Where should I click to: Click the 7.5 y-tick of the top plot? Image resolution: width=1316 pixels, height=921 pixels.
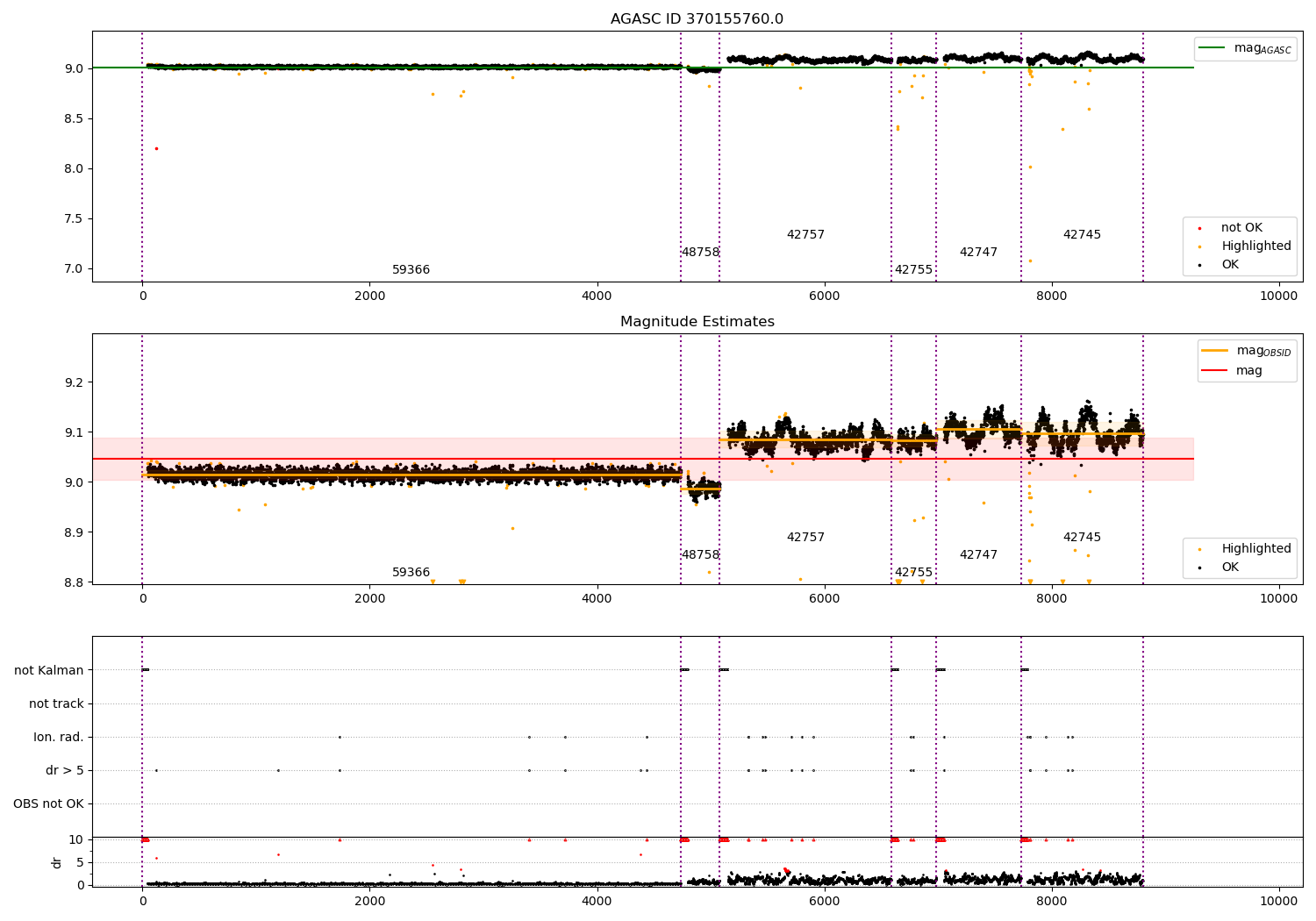click(75, 218)
